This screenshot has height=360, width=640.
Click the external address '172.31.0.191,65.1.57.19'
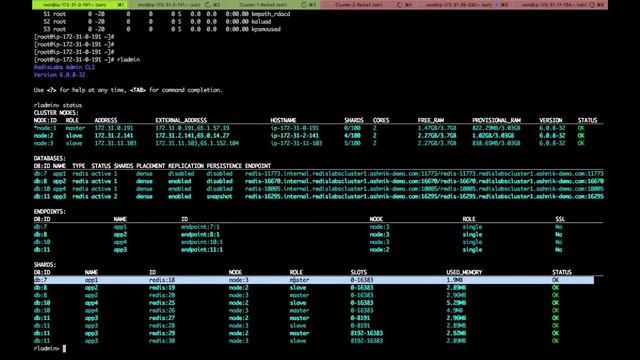(x=192, y=128)
